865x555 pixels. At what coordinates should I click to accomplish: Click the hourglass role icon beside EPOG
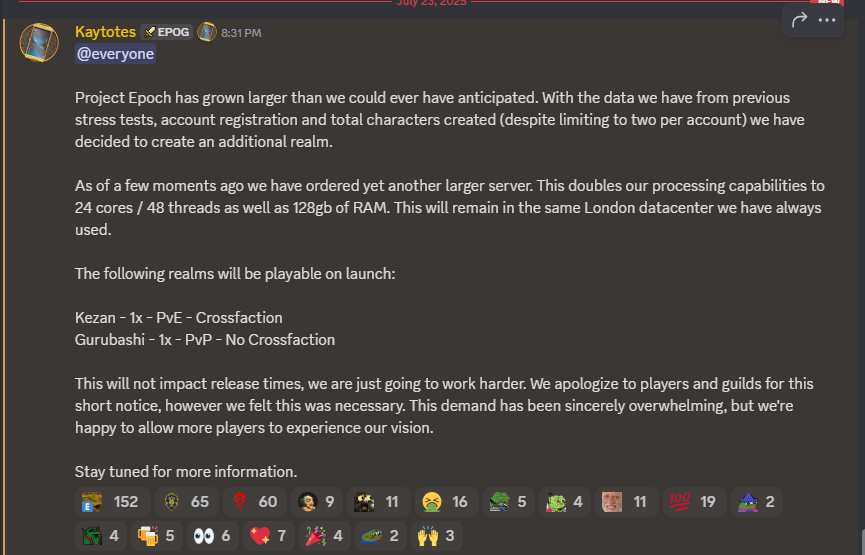point(207,32)
